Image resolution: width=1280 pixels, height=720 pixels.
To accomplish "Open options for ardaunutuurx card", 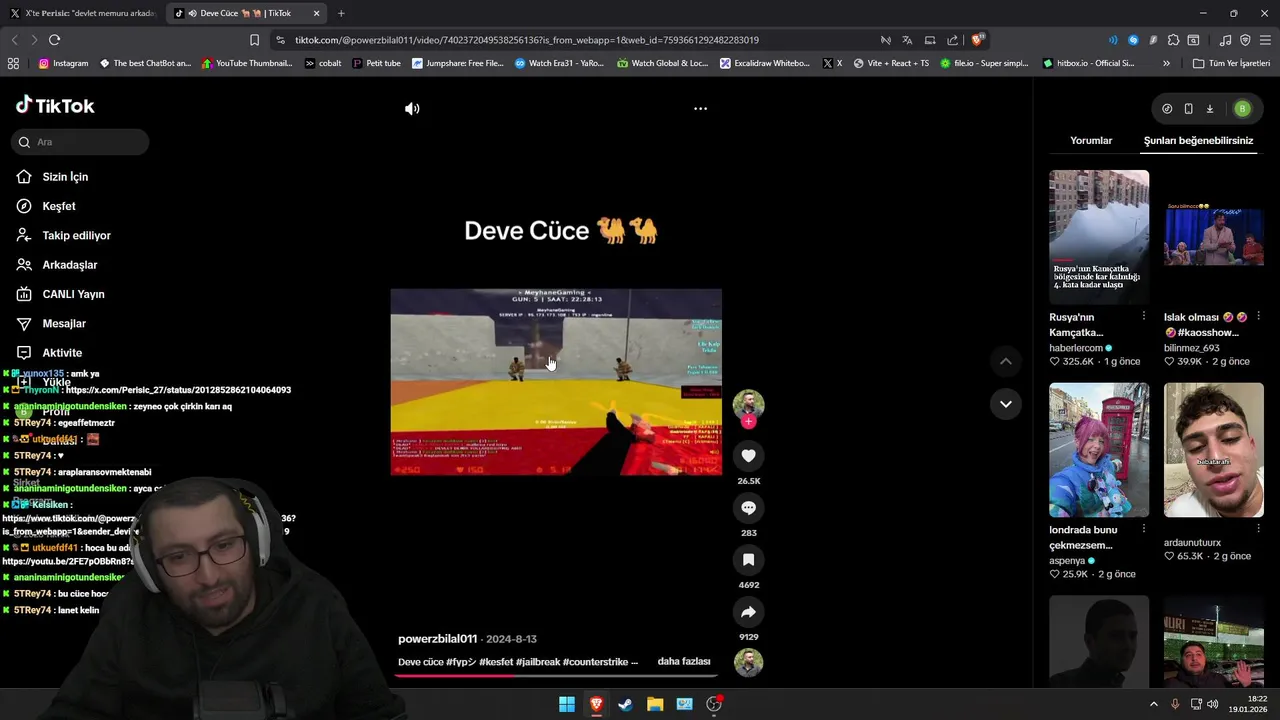I will [1258, 529].
